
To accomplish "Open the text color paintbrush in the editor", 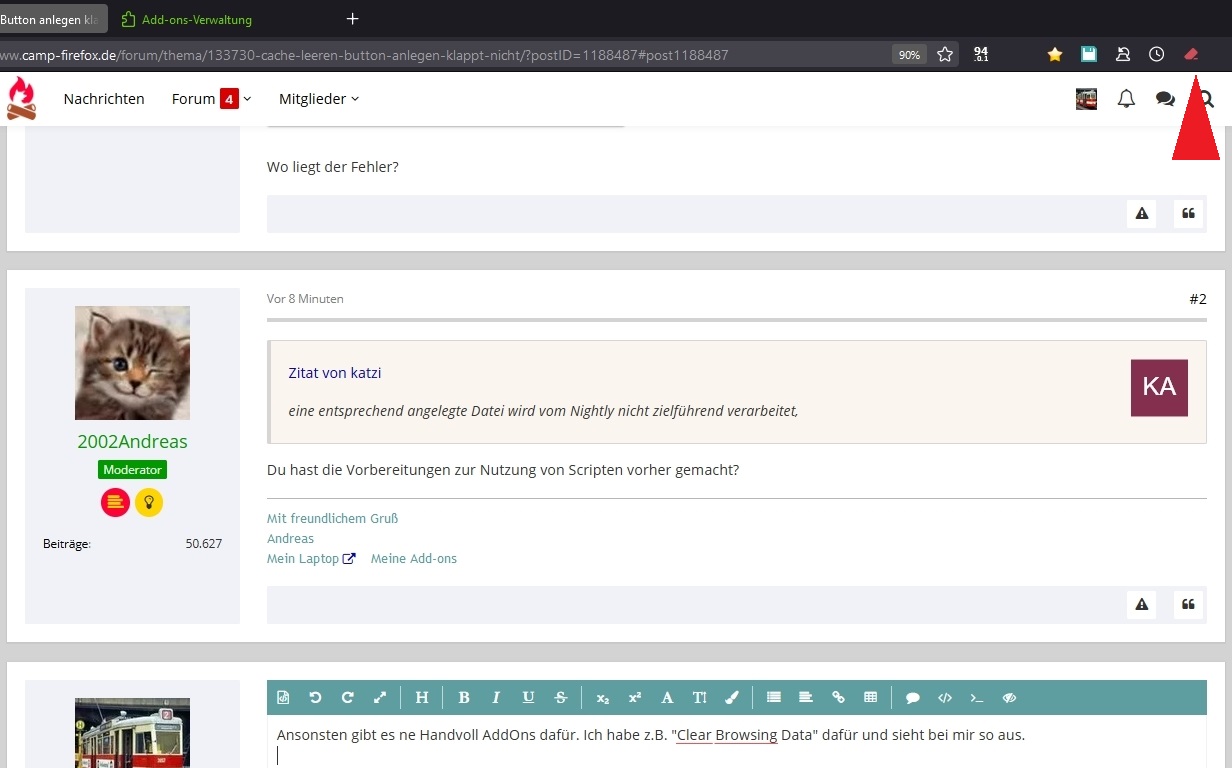I will coord(731,698).
